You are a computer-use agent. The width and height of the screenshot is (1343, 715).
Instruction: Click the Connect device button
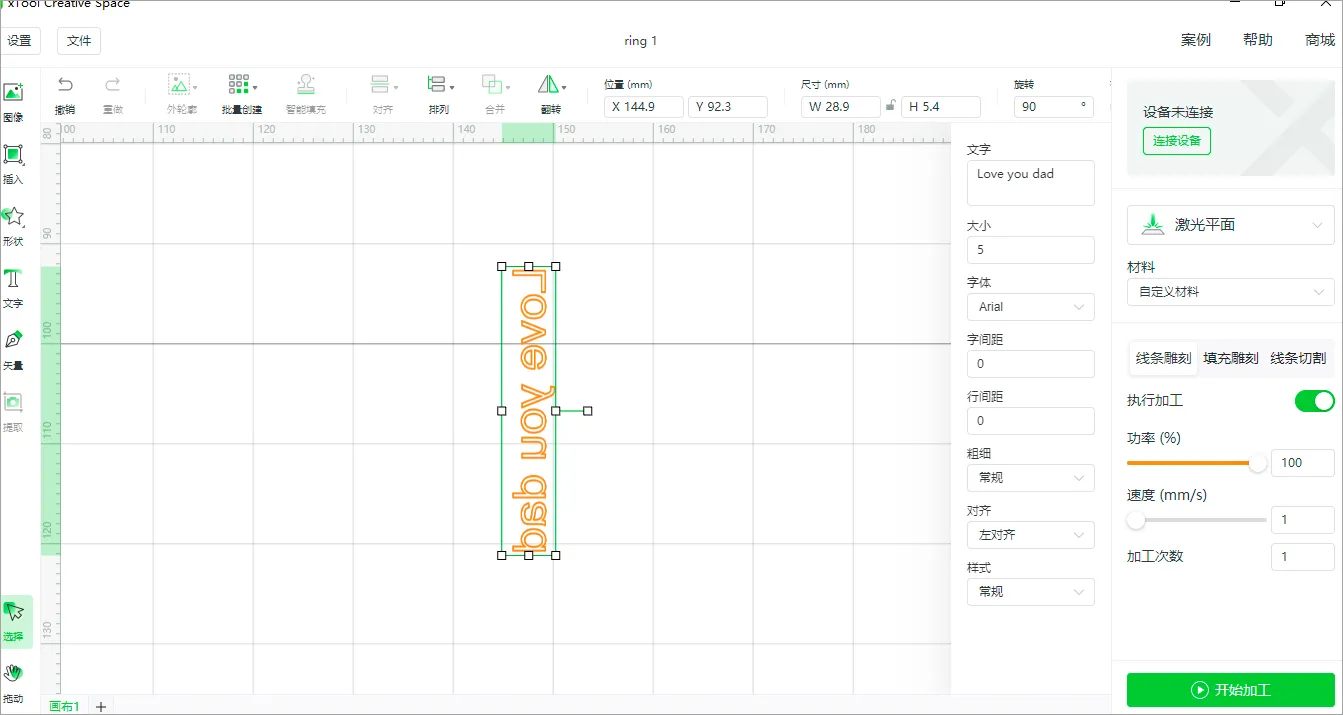[1176, 141]
